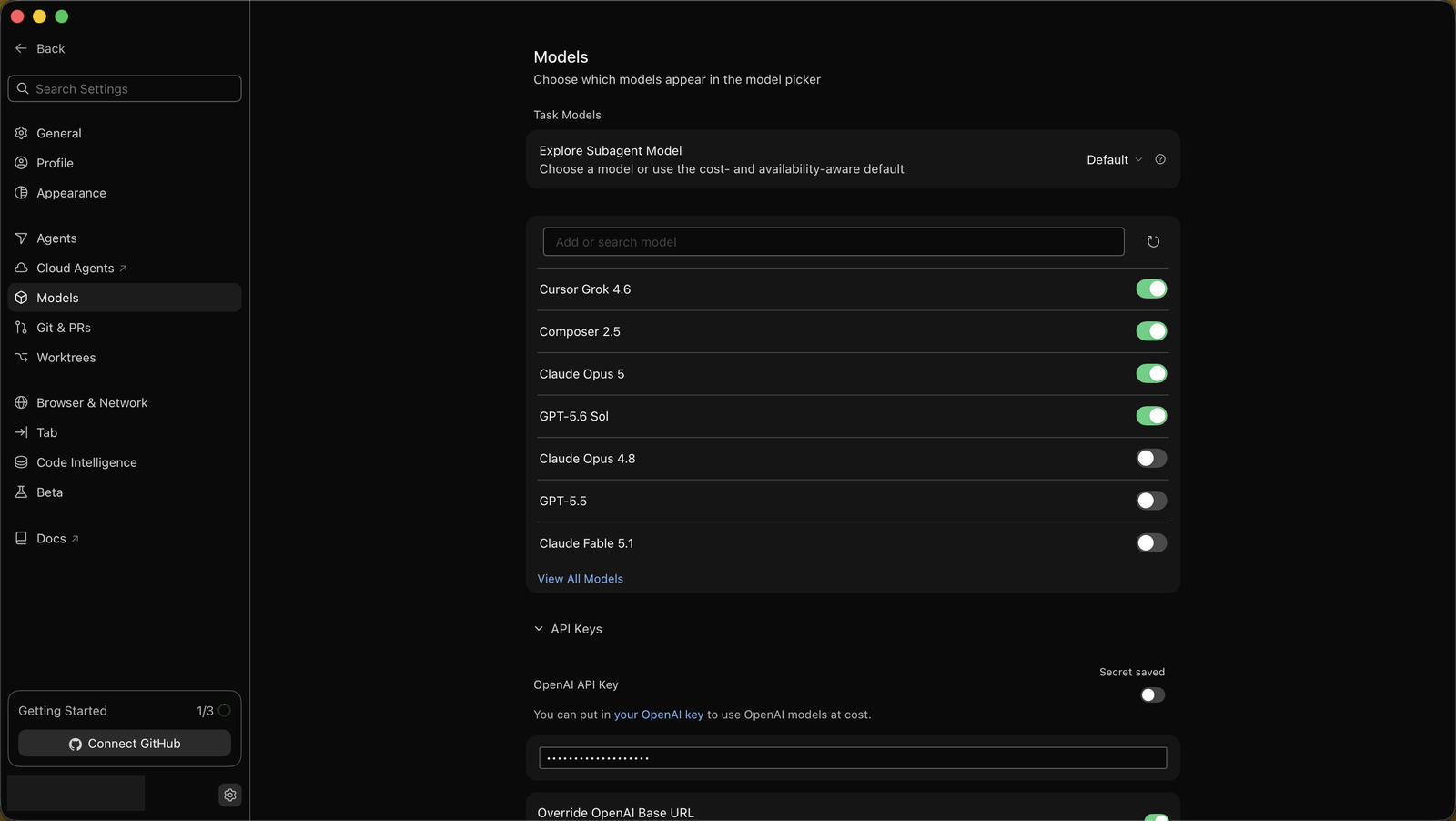
Task: Open Cloud Agents external page
Action: (x=125, y=268)
